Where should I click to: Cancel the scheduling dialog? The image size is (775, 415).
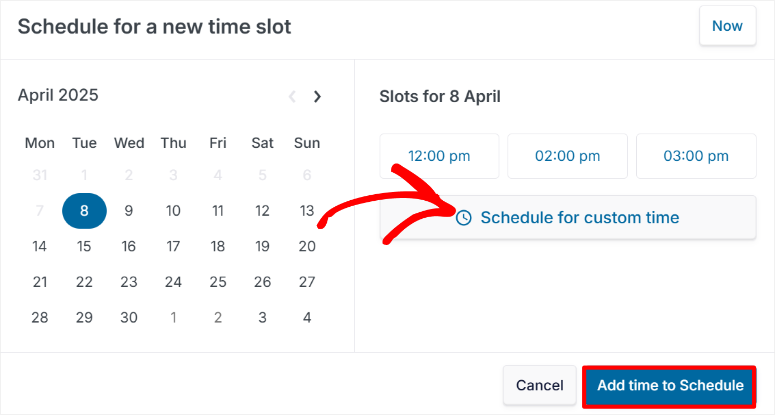540,385
